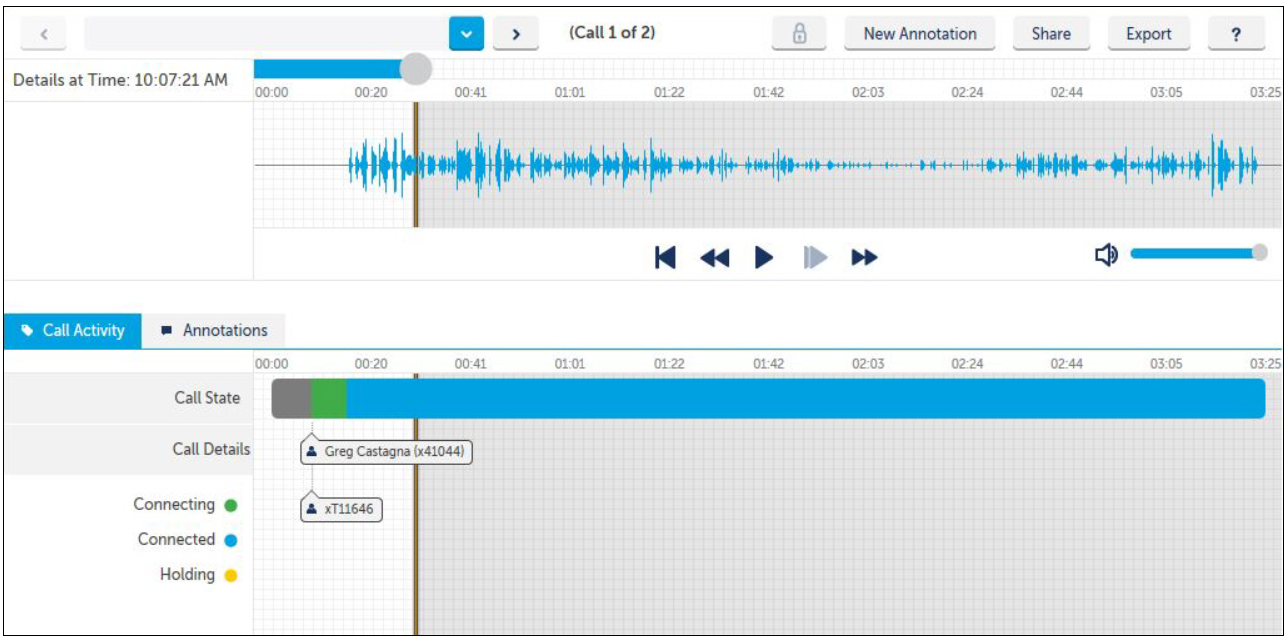Click the Share button

click(1051, 33)
